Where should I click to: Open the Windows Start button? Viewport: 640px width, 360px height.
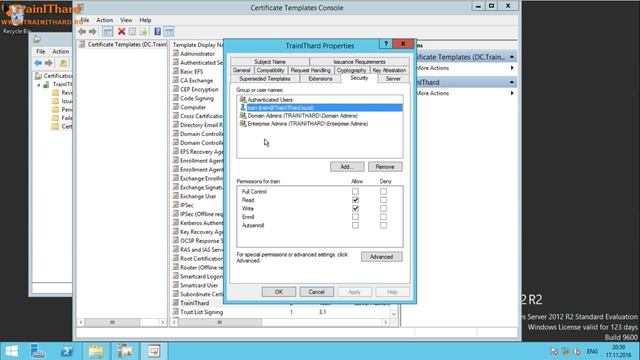(x=11, y=351)
